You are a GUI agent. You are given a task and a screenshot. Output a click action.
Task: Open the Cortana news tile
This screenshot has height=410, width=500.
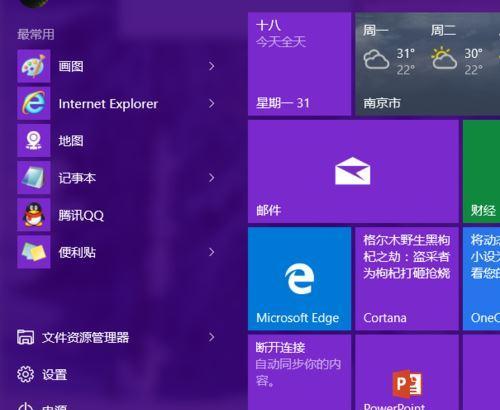point(407,279)
